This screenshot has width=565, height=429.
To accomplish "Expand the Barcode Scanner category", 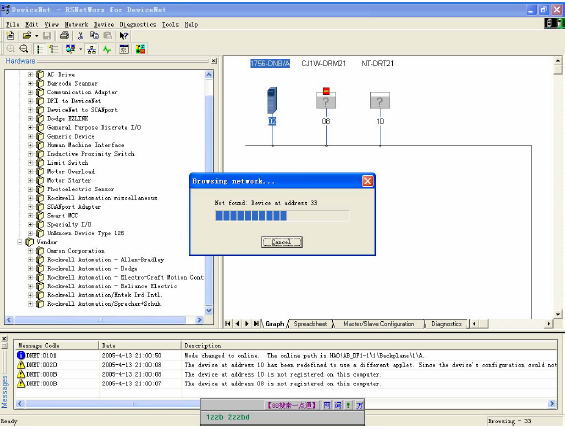I will [x=30, y=83].
